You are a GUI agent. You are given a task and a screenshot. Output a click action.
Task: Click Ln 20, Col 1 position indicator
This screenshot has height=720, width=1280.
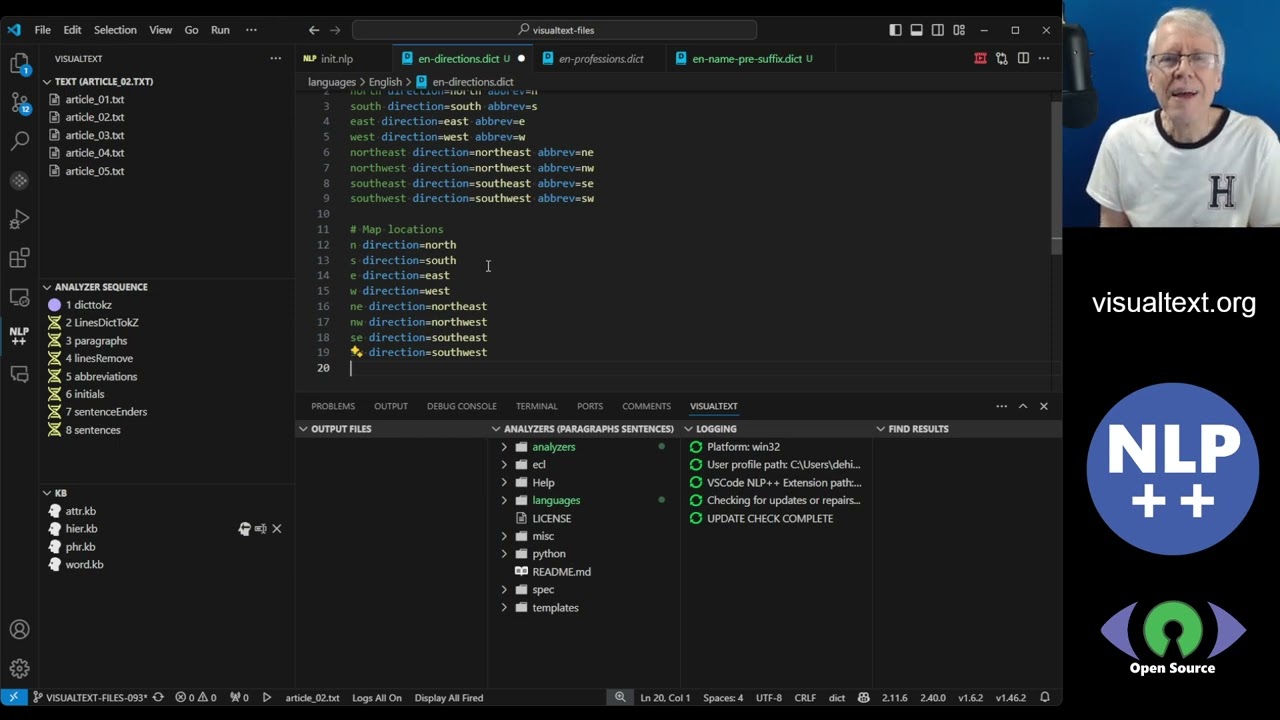coord(665,698)
